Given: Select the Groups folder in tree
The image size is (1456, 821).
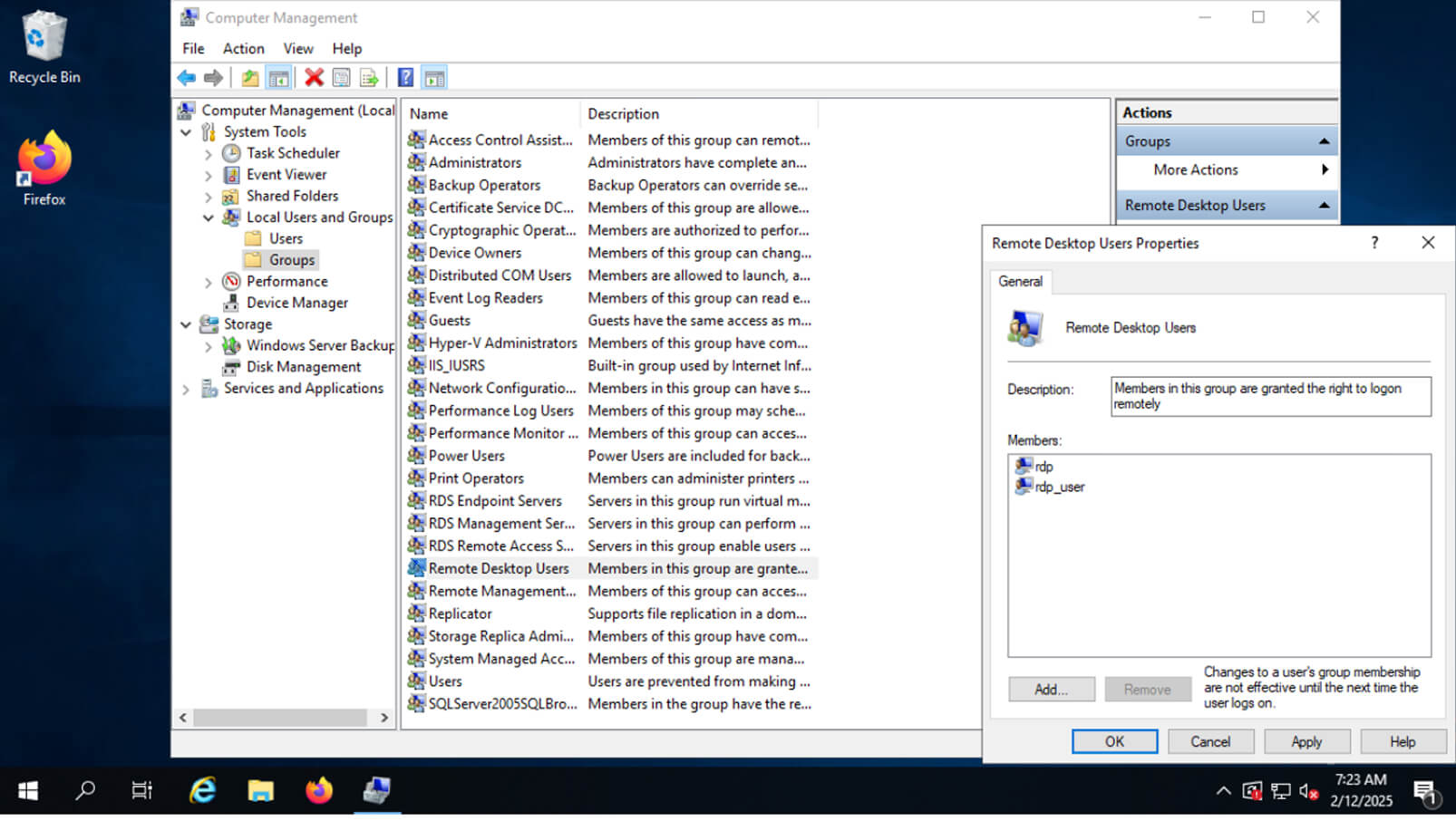Looking at the screenshot, I should tap(292, 260).
